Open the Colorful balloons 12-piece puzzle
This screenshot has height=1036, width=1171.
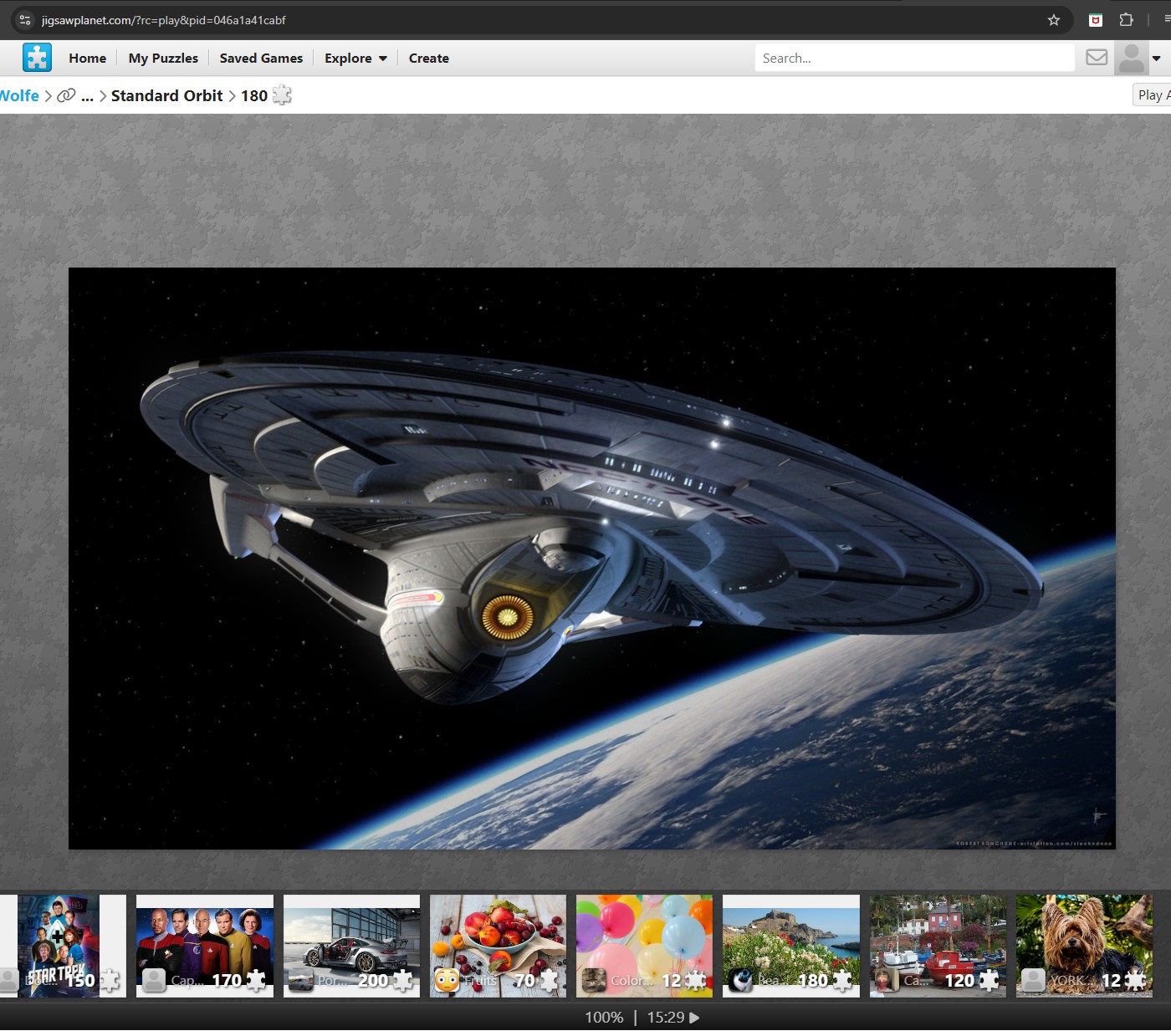click(x=644, y=946)
